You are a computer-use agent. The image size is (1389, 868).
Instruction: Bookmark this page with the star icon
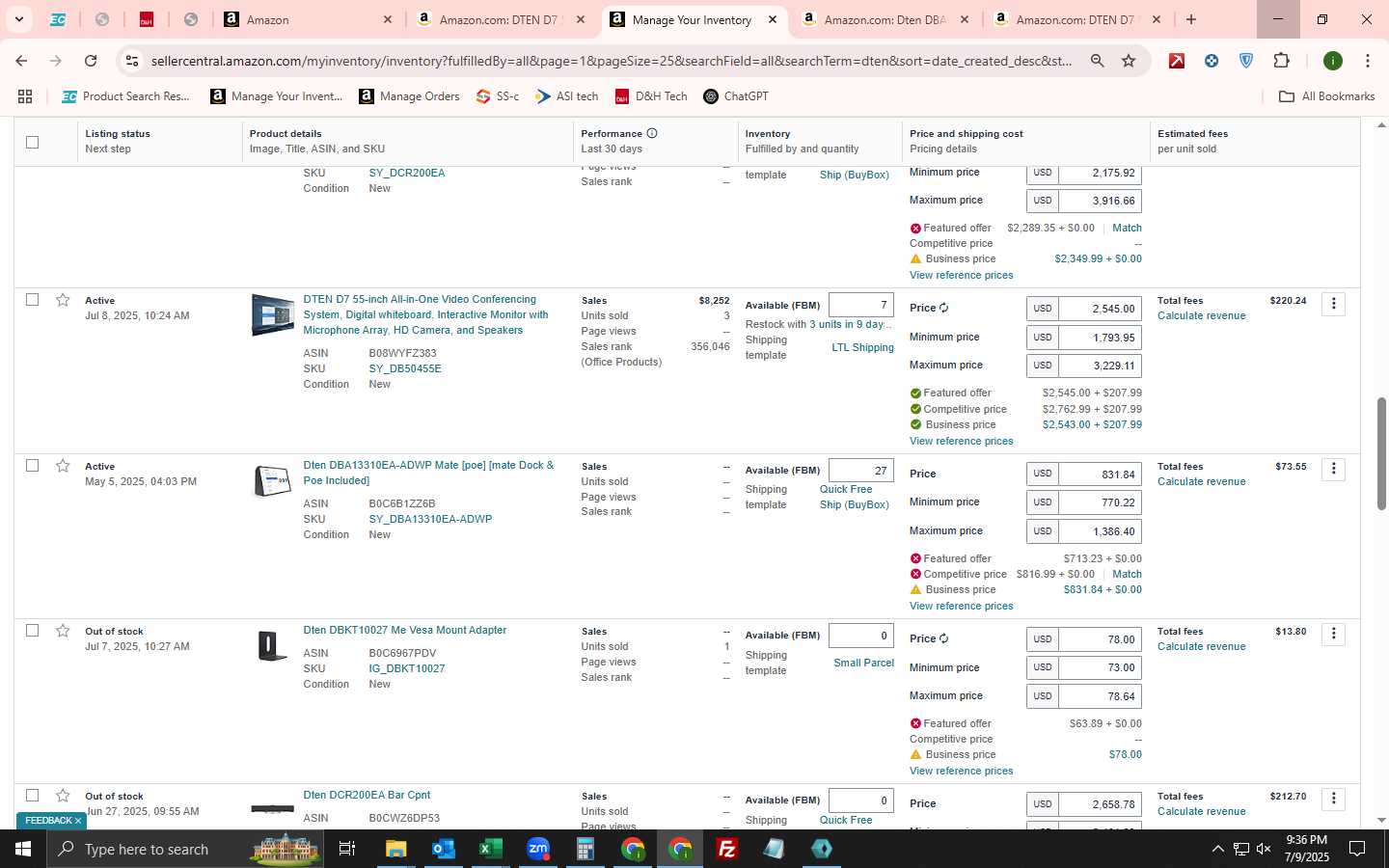1129,61
